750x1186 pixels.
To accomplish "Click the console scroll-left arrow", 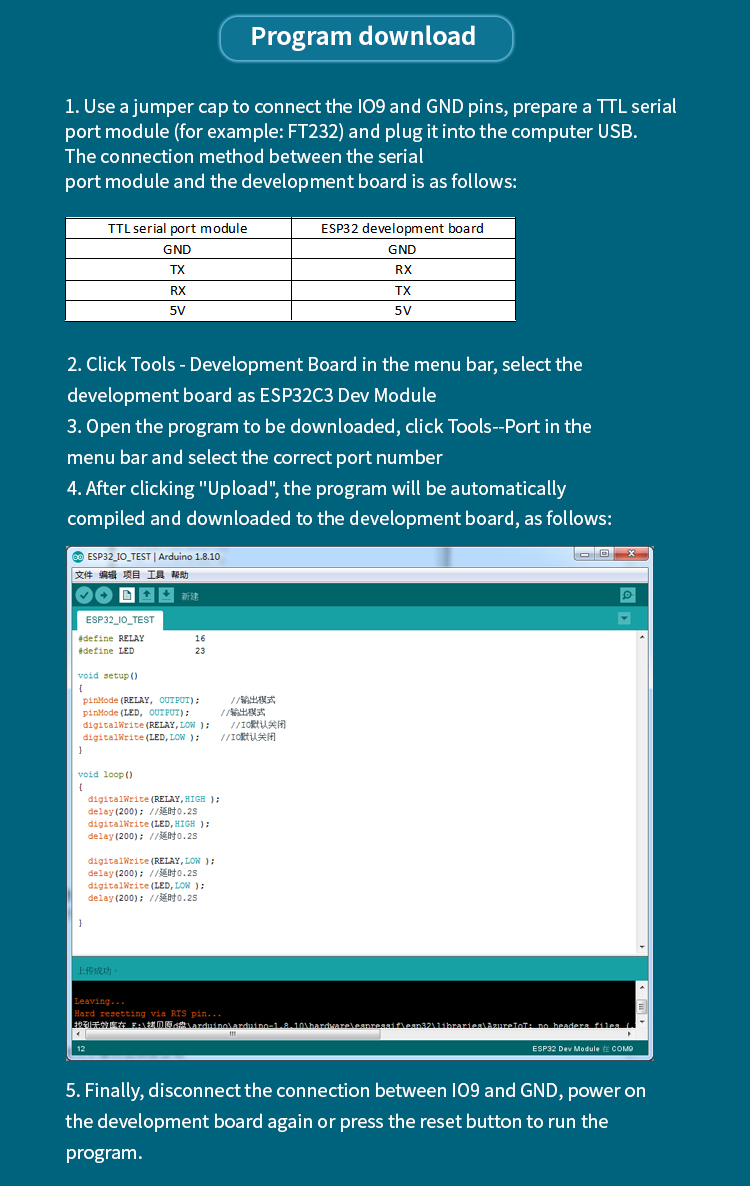I will point(78,1033).
